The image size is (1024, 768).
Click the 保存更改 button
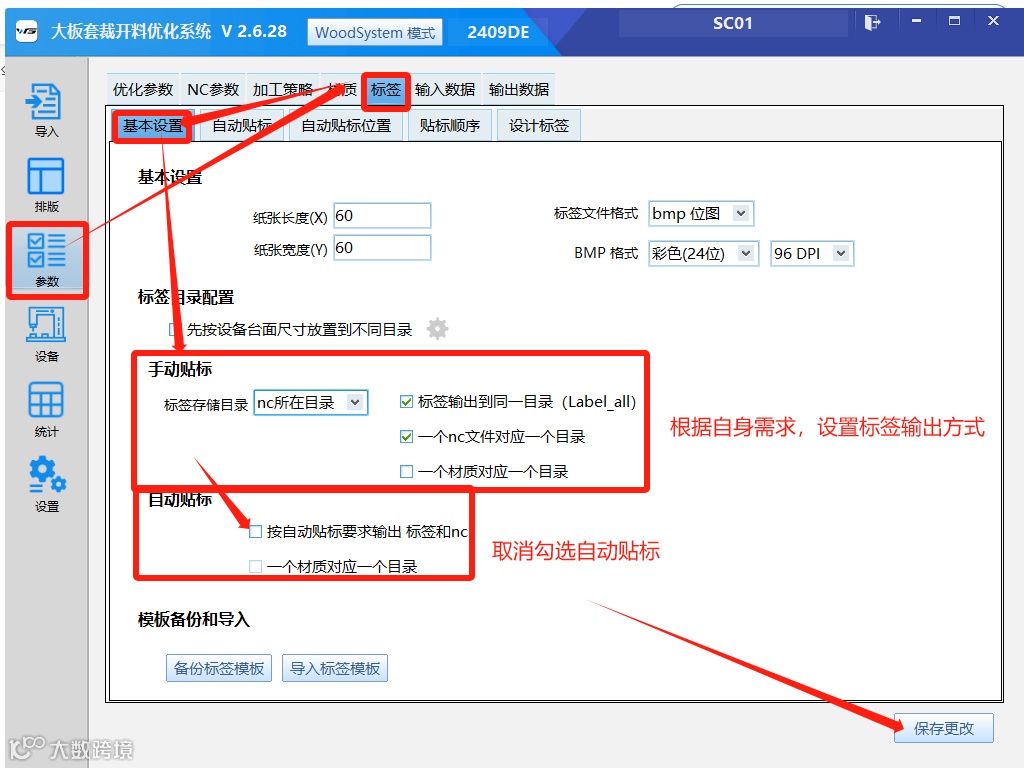[944, 728]
